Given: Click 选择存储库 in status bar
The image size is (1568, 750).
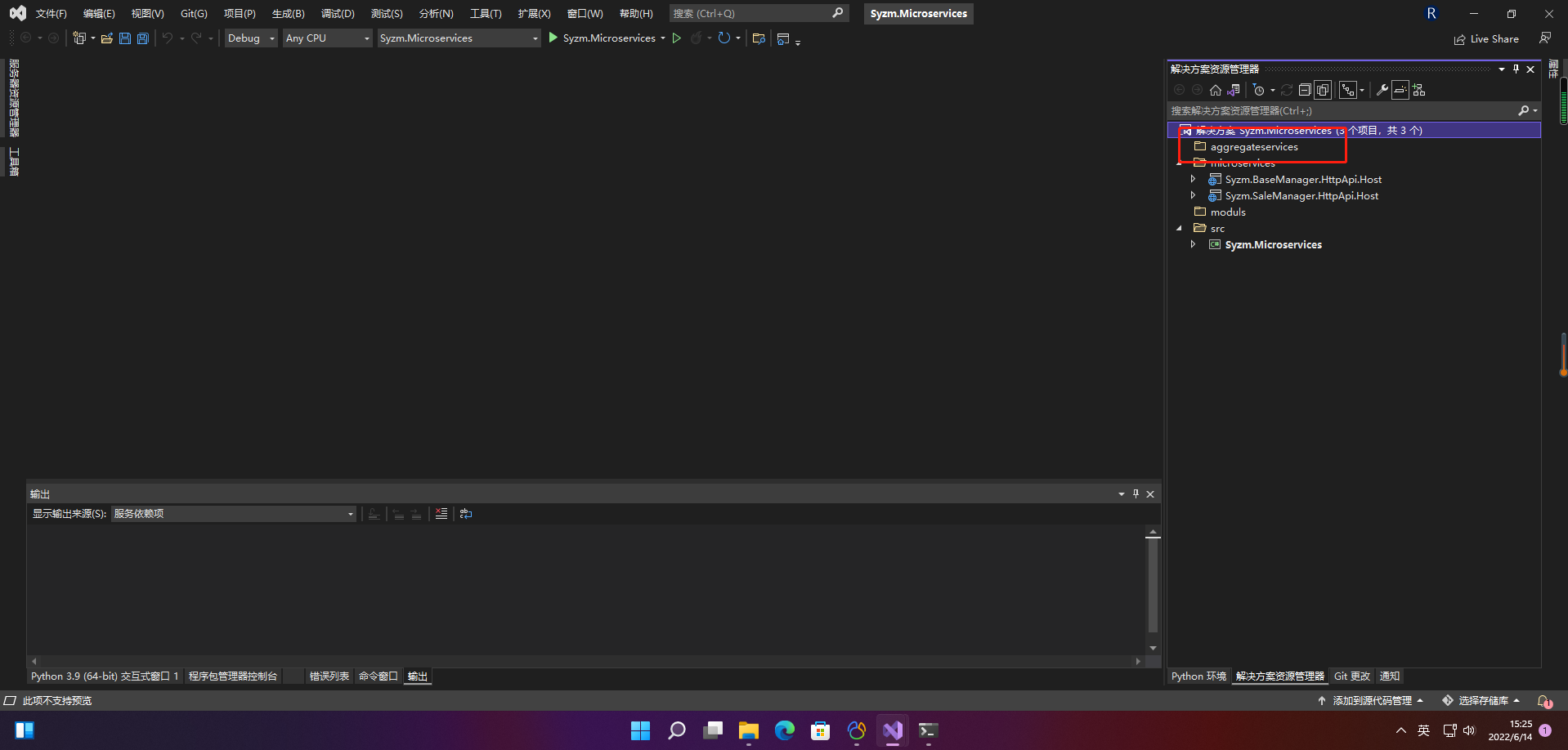Looking at the screenshot, I should click(x=1481, y=701).
